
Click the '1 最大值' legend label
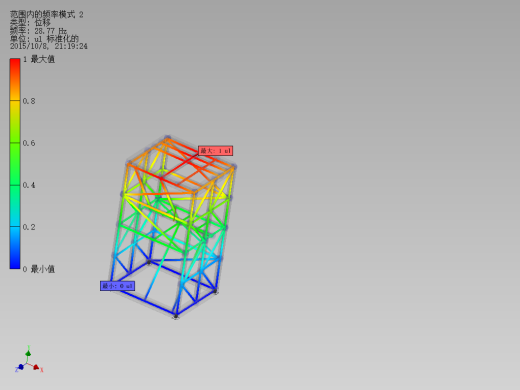click(x=39, y=59)
